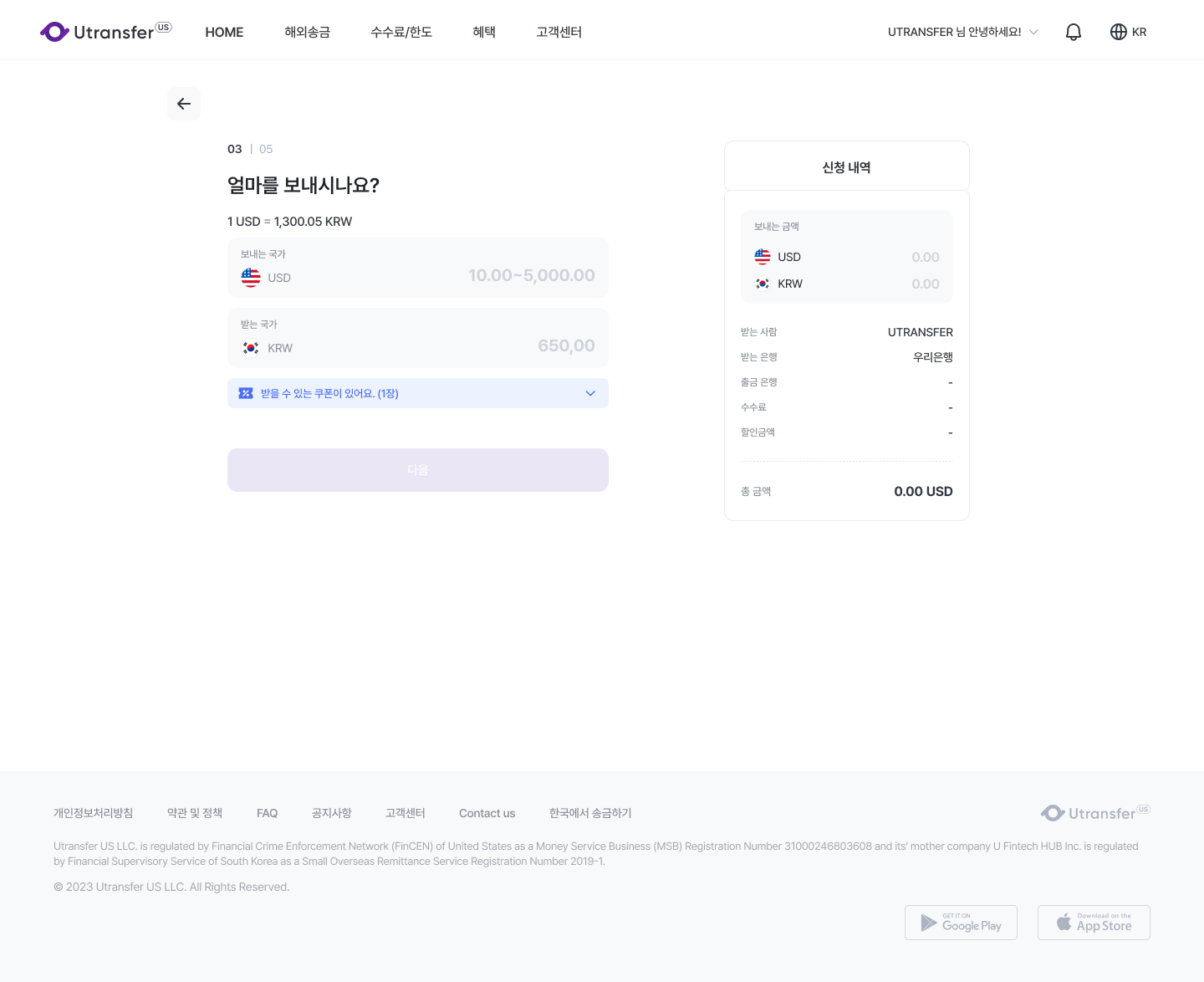Viewport: 1204px width, 982px height.
Task: Click the US flag in 보내는 국가 field
Action: pyautogui.click(x=251, y=278)
